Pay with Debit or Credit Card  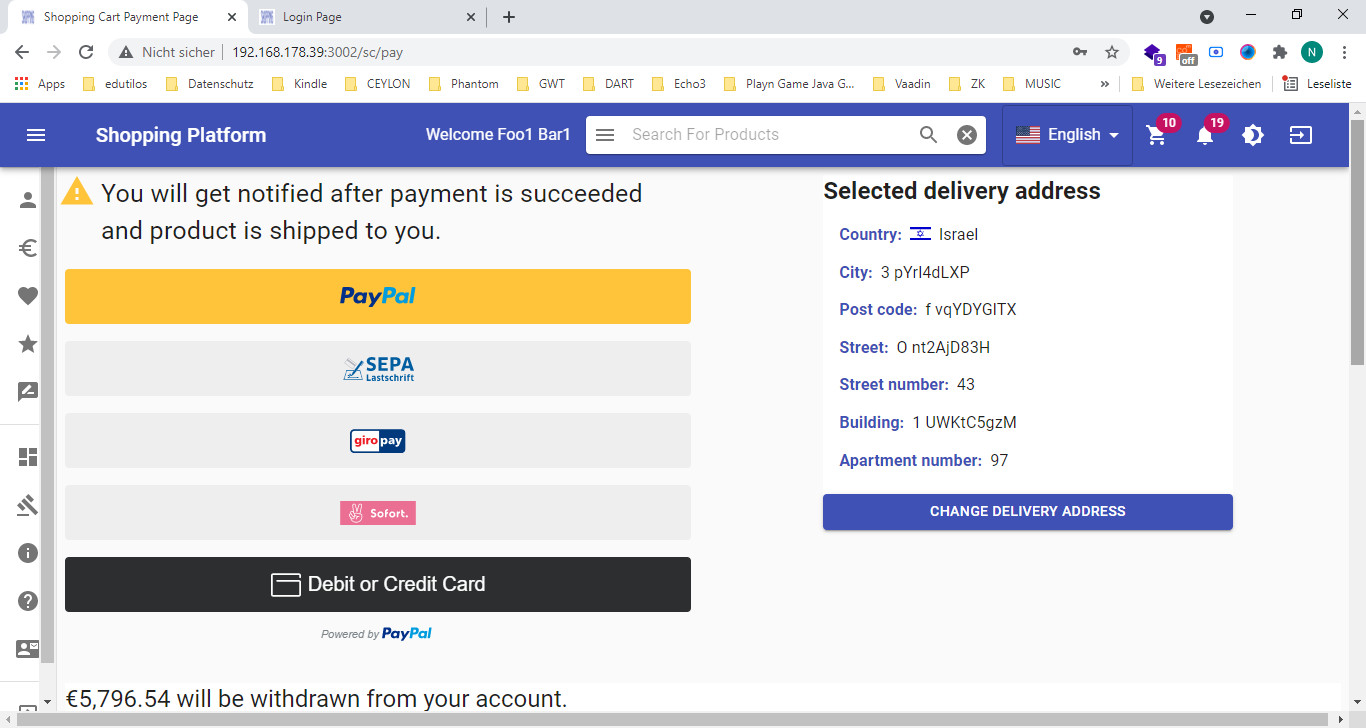point(378,584)
